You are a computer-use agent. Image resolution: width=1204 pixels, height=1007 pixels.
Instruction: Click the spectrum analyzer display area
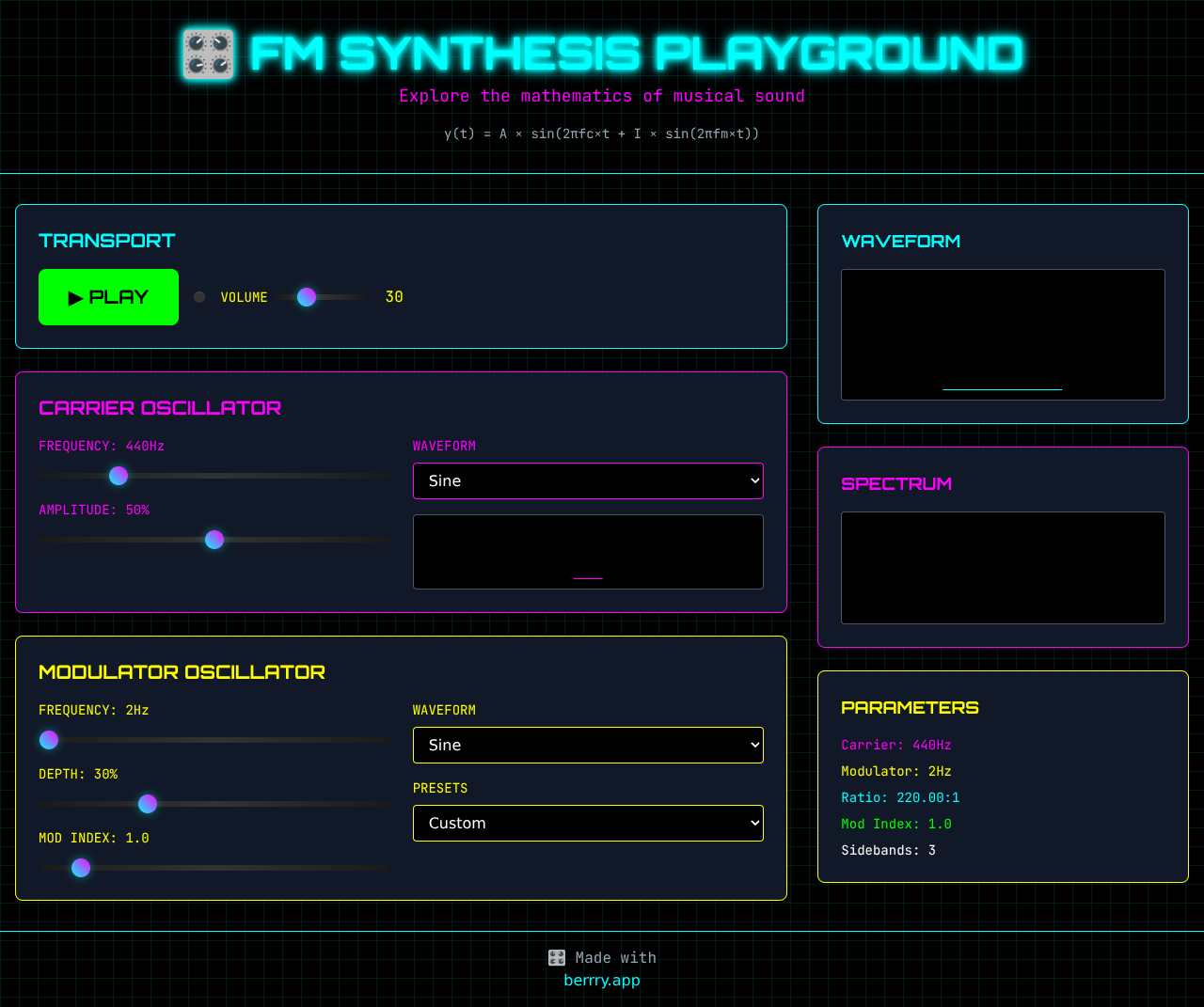click(1003, 568)
